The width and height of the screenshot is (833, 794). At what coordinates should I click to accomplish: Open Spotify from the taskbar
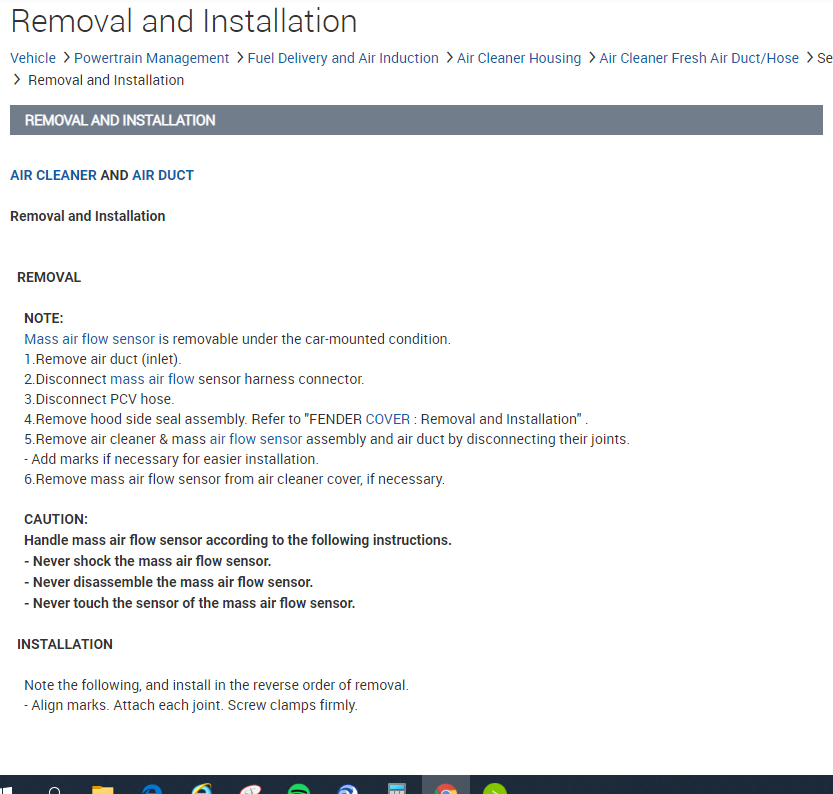click(x=299, y=790)
